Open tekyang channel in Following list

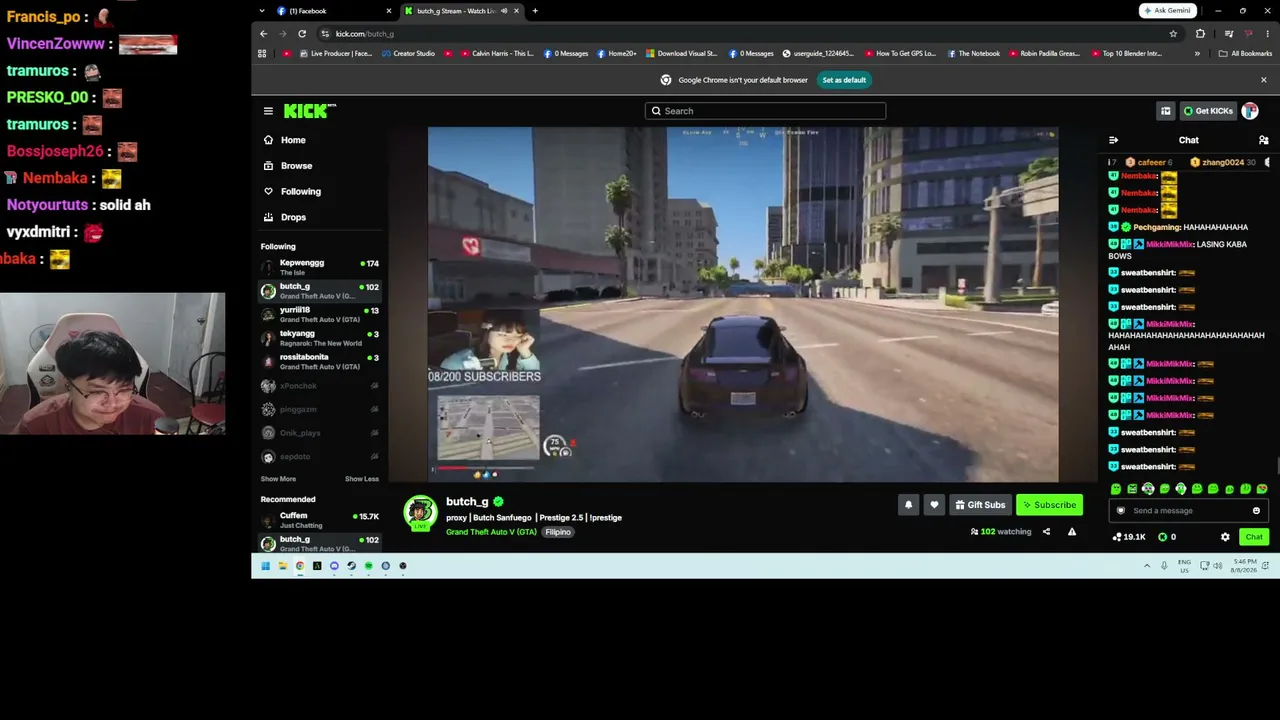click(320, 338)
